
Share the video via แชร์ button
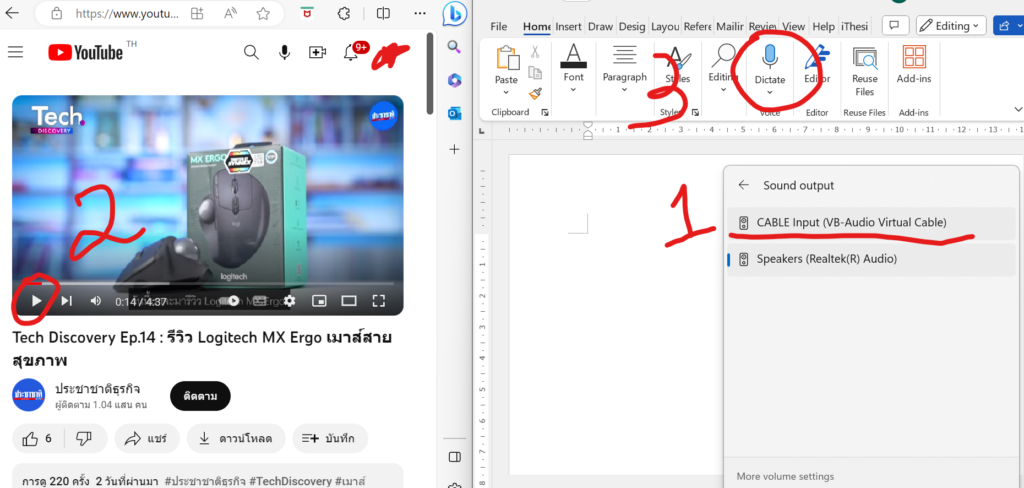point(146,438)
